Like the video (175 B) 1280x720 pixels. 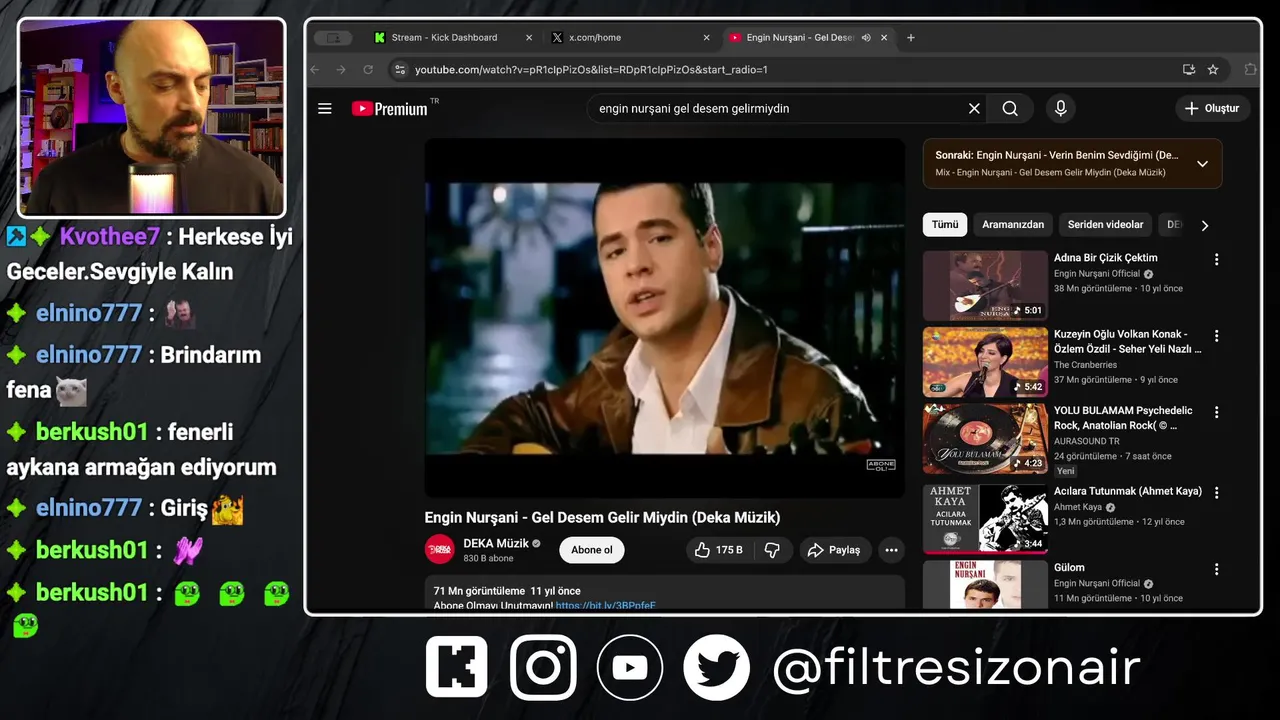click(x=719, y=550)
